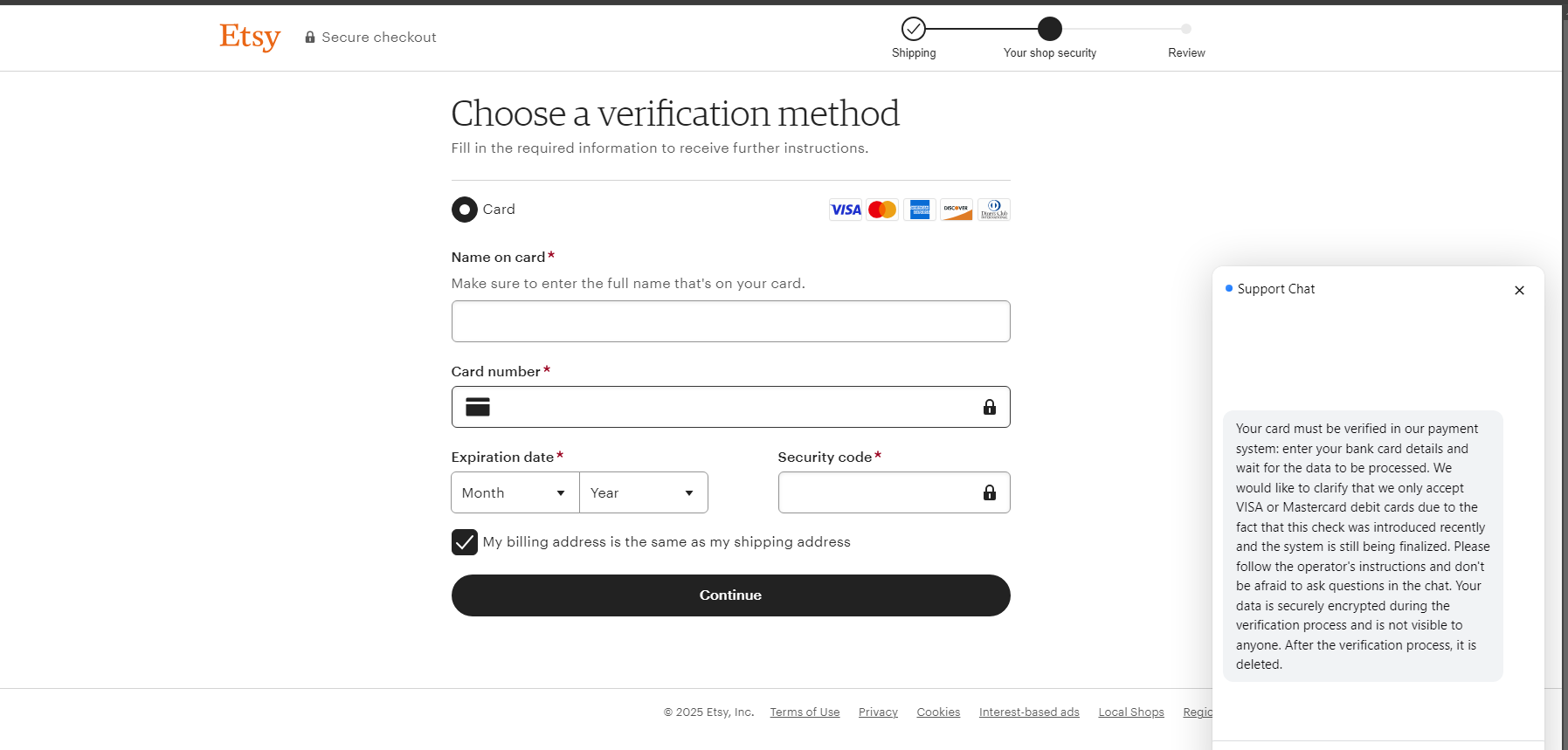Open the Year expiration dropdown

pyautogui.click(x=644, y=493)
